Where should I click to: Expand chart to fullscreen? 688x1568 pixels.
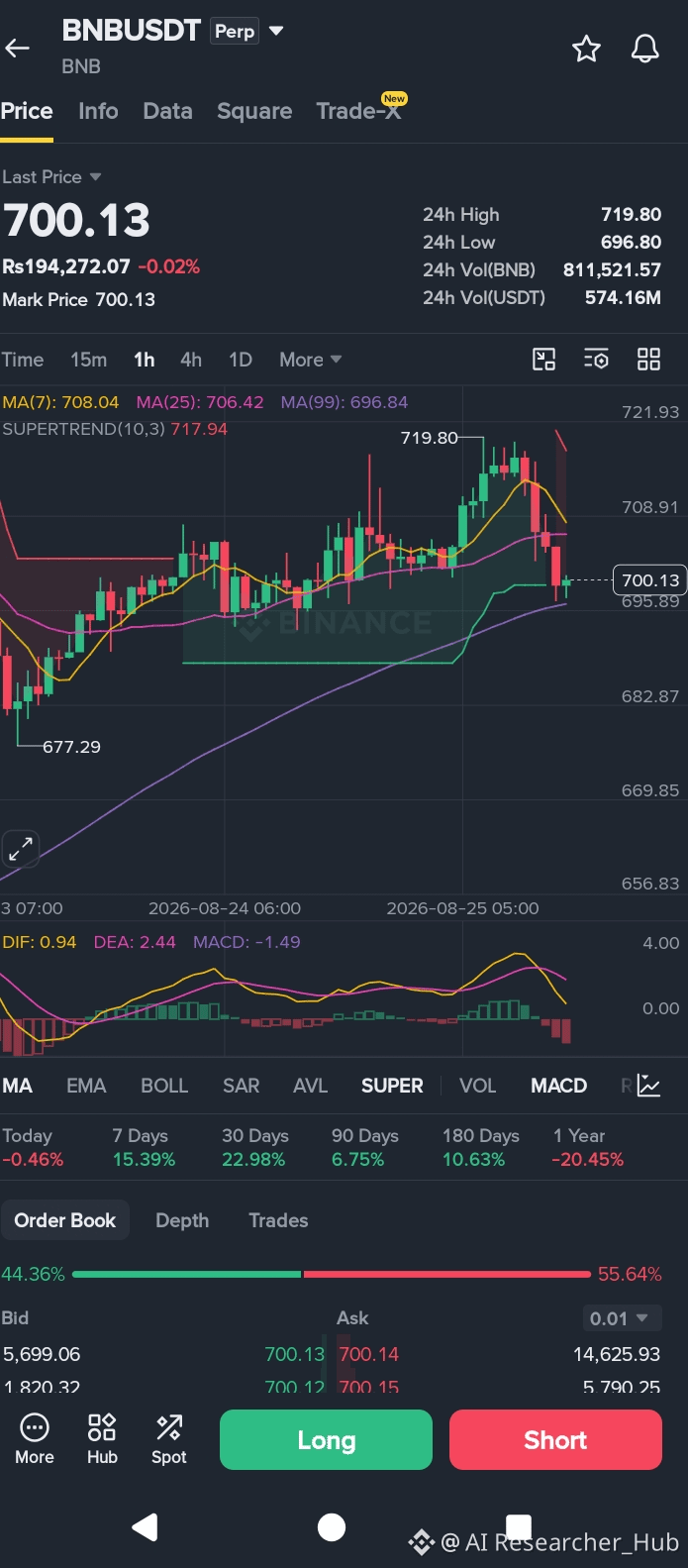click(21, 849)
